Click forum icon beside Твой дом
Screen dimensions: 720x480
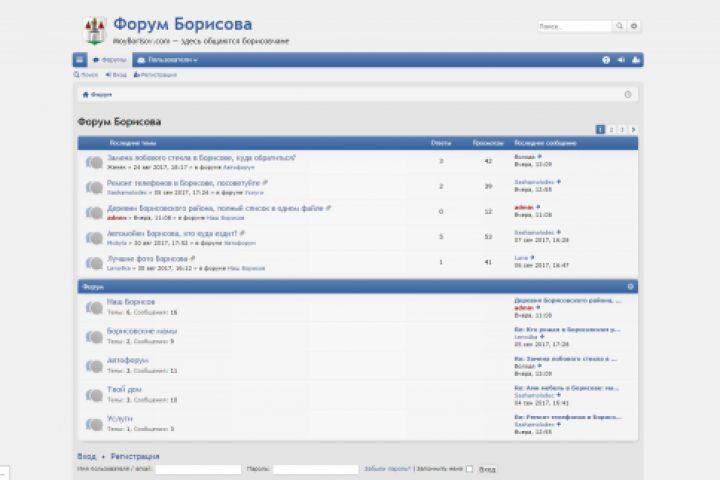pos(94,395)
